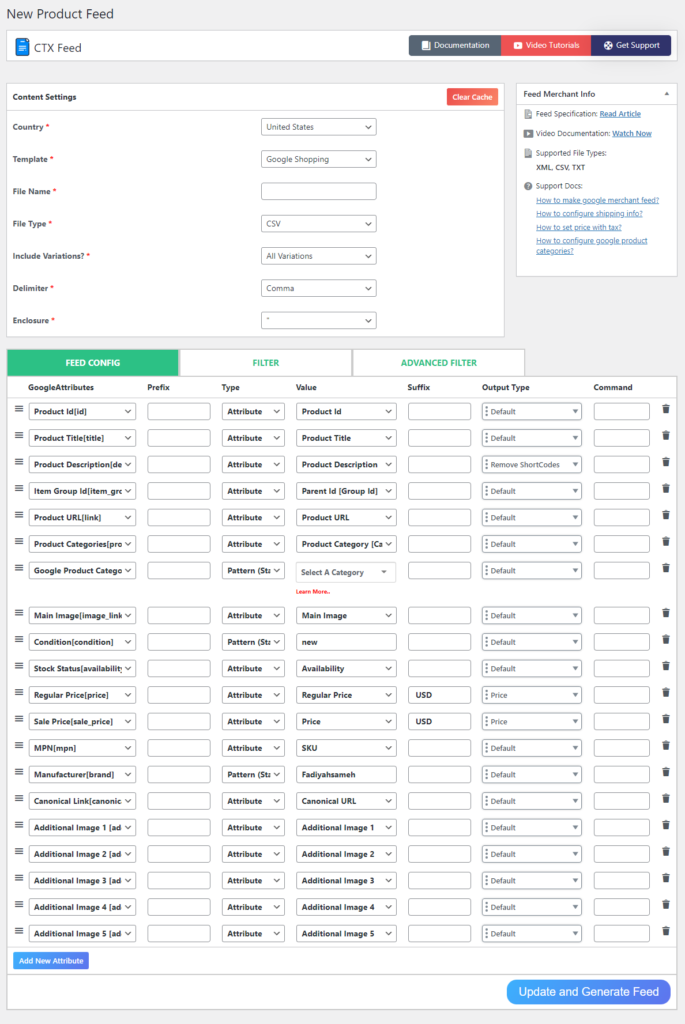
Task: Click the Command field in Product Title row
Action: coord(622,438)
